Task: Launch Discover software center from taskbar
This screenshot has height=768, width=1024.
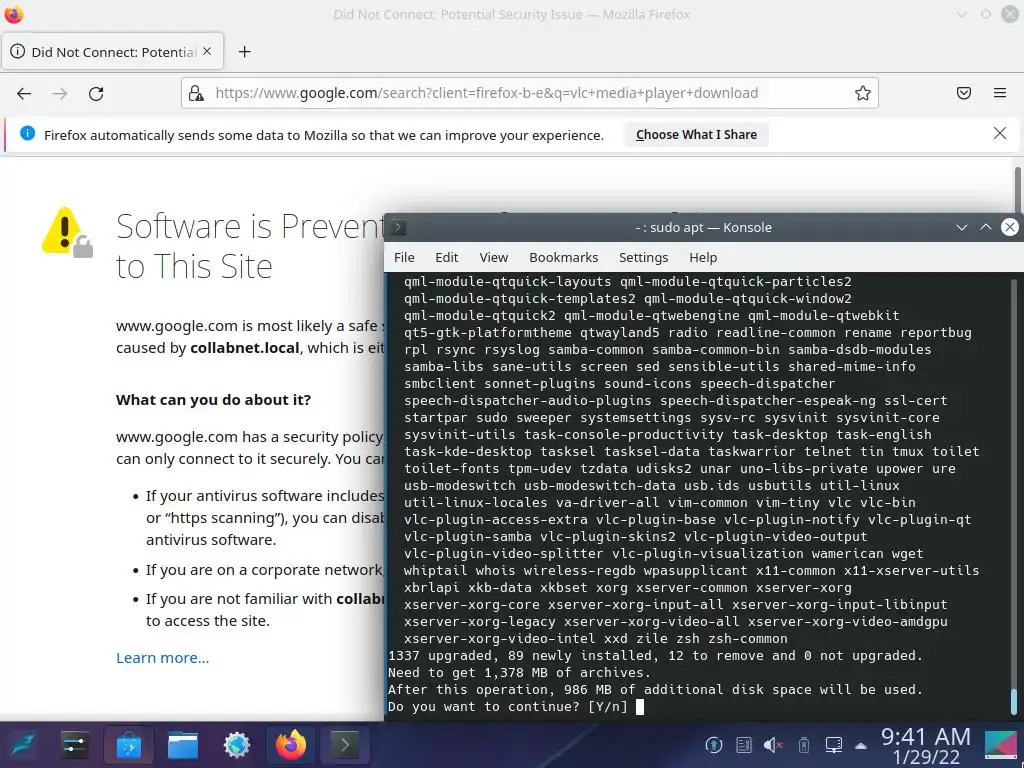Action: pos(129,744)
